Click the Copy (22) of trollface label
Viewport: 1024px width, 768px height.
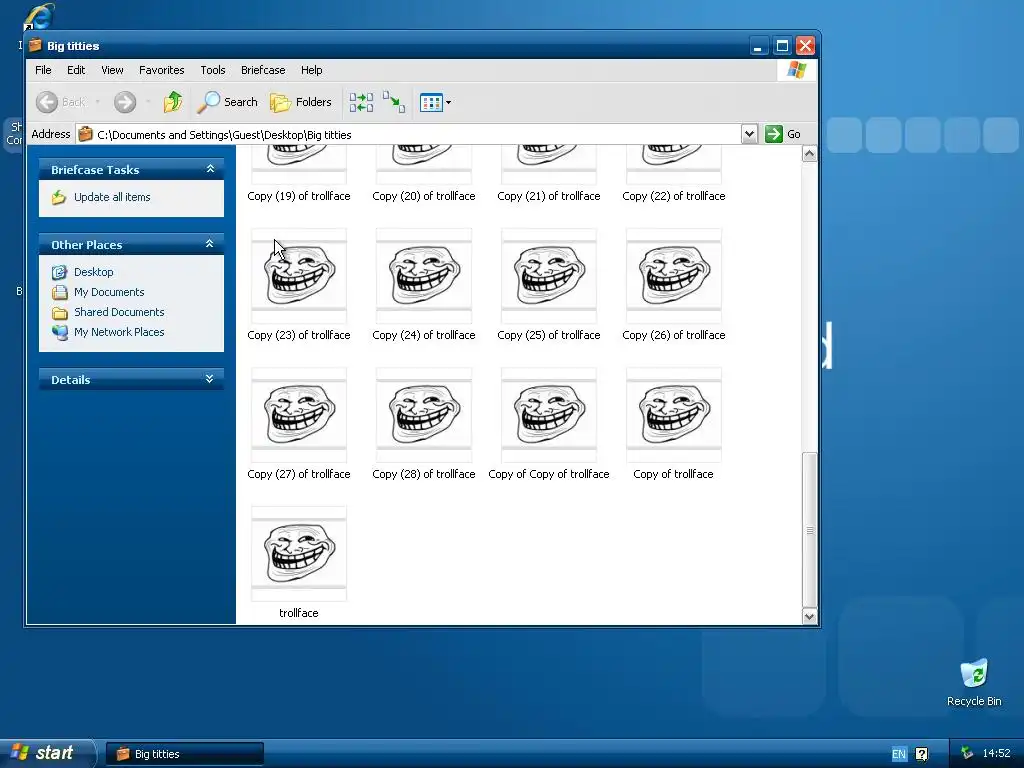[674, 196]
